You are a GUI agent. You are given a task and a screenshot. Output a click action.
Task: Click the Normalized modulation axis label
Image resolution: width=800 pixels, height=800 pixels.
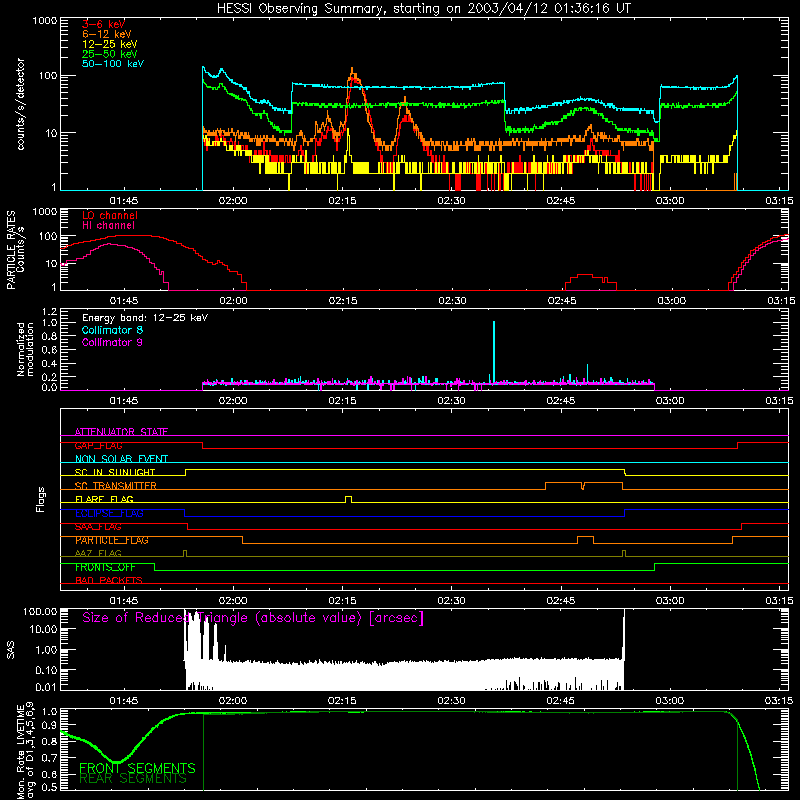[25, 349]
